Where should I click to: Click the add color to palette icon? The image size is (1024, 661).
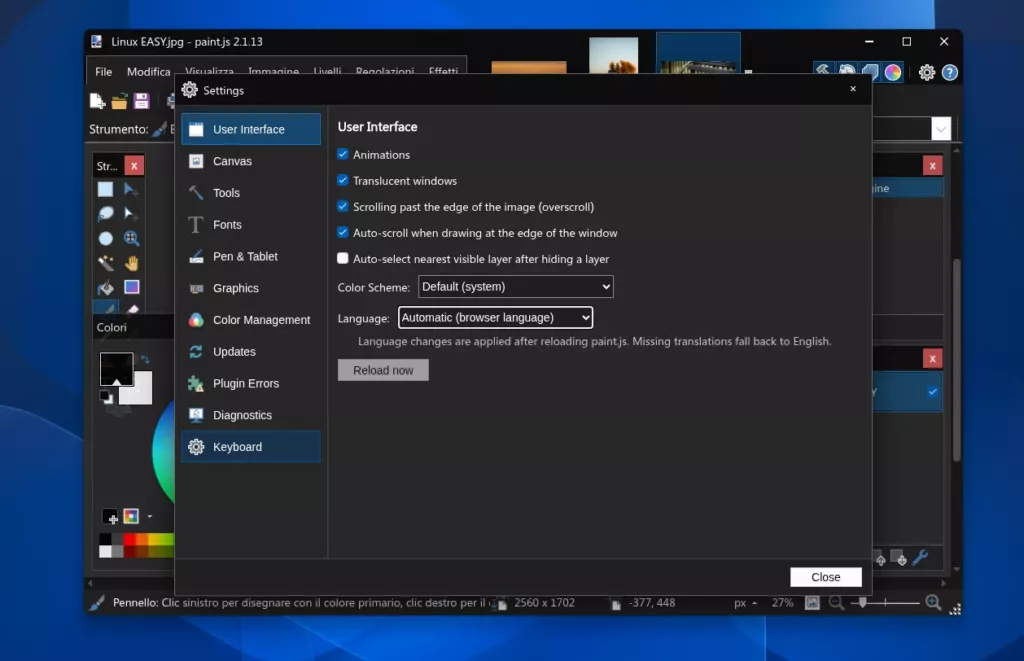[110, 517]
